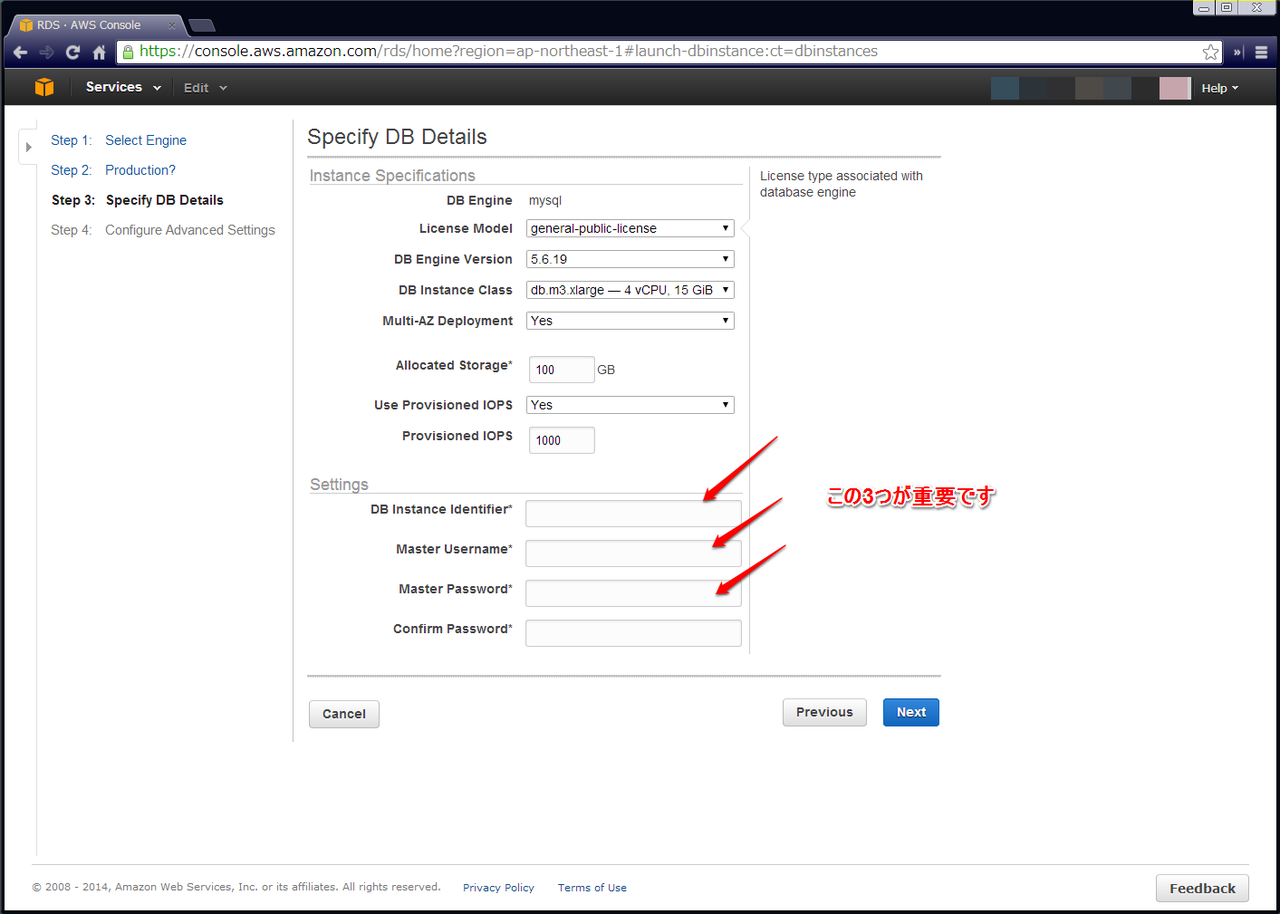Click the blue Next button

[911, 712]
